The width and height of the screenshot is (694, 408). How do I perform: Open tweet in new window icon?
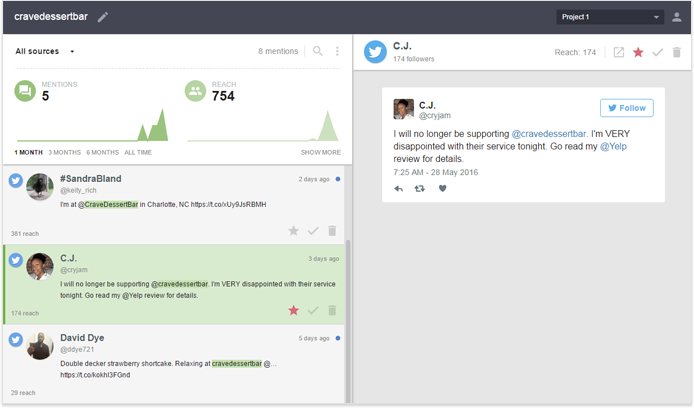619,52
